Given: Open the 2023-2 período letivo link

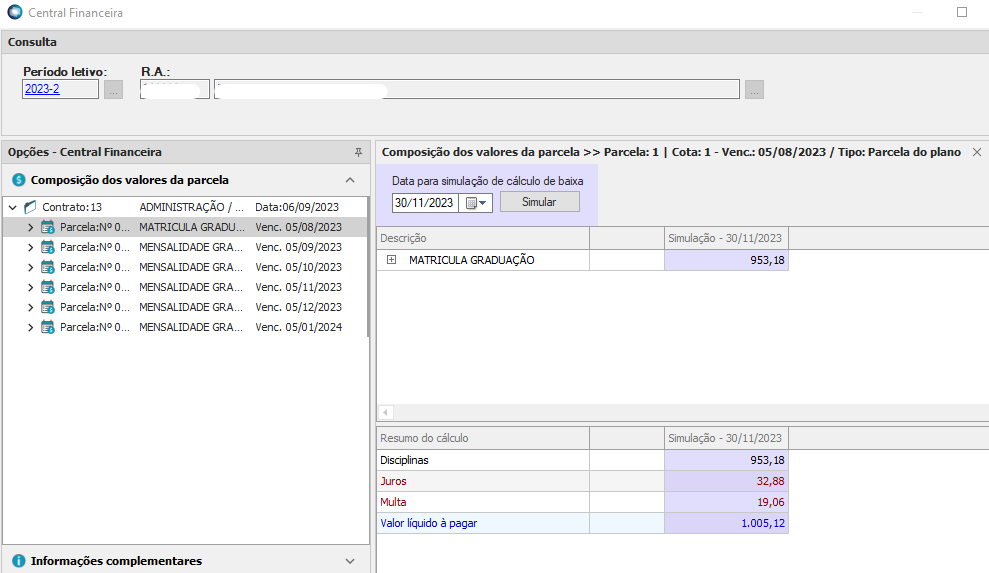Looking at the screenshot, I should click(x=41, y=89).
